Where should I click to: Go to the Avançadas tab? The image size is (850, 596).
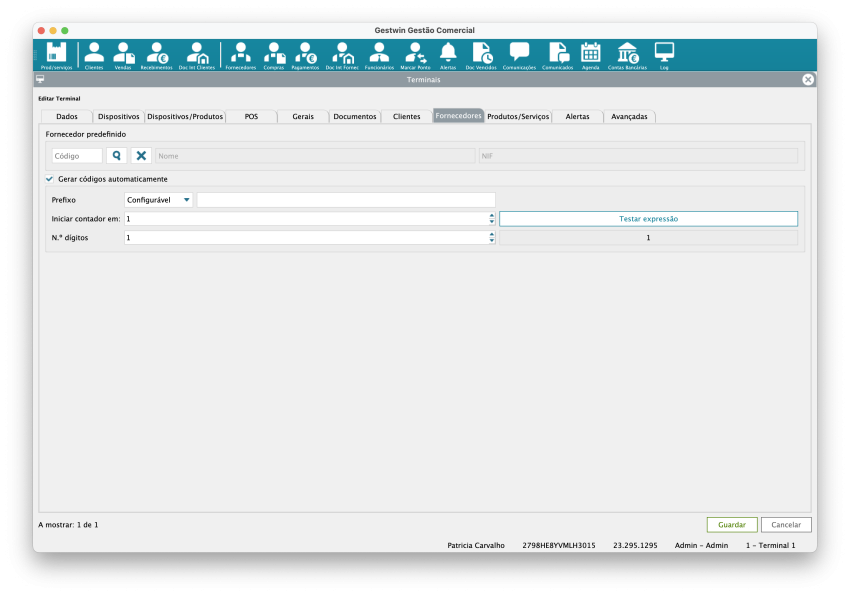click(x=629, y=117)
